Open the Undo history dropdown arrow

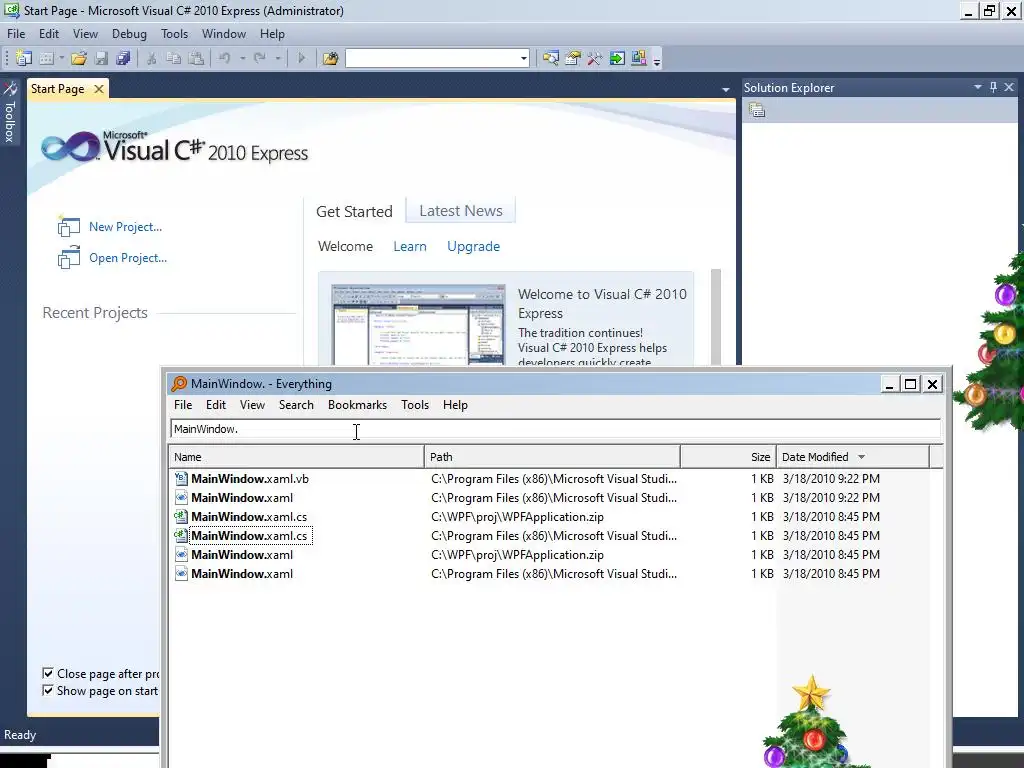coord(242,59)
